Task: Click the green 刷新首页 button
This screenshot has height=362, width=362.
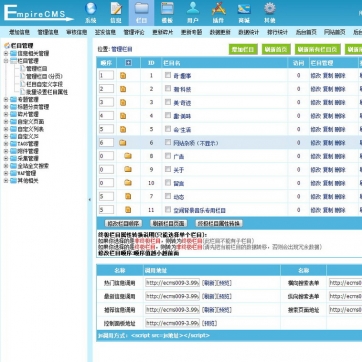Action: point(276,49)
